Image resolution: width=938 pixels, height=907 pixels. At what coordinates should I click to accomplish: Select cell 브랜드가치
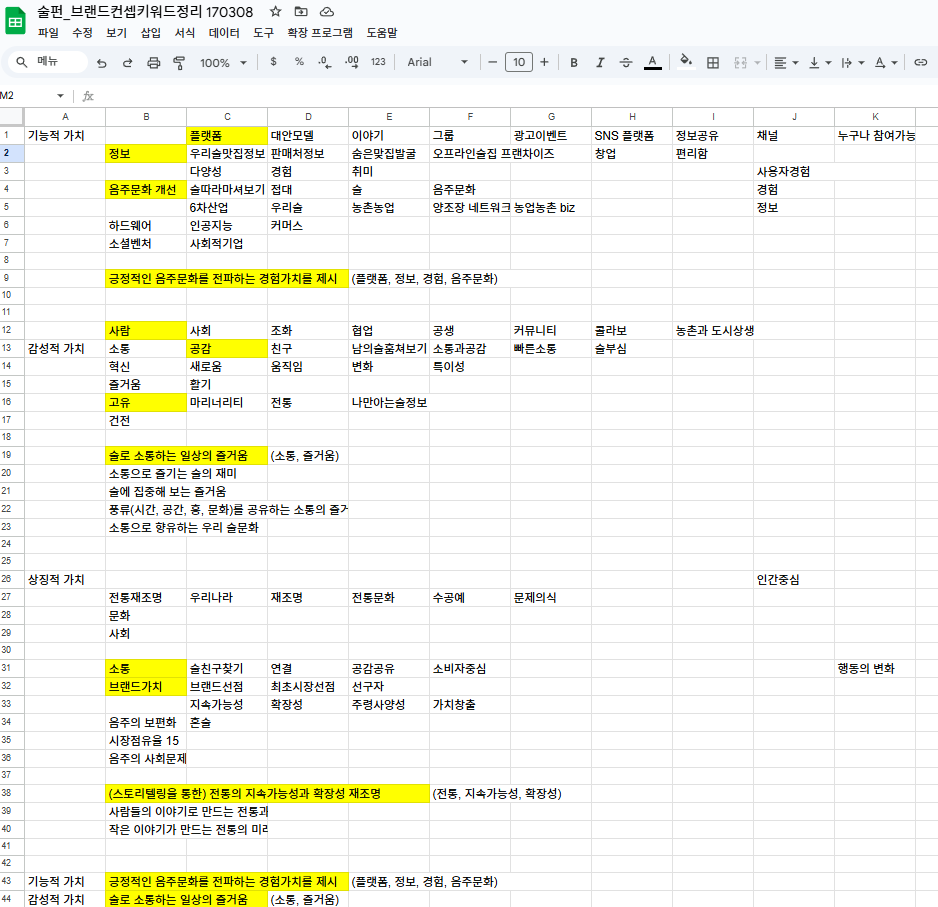[x=146, y=686]
